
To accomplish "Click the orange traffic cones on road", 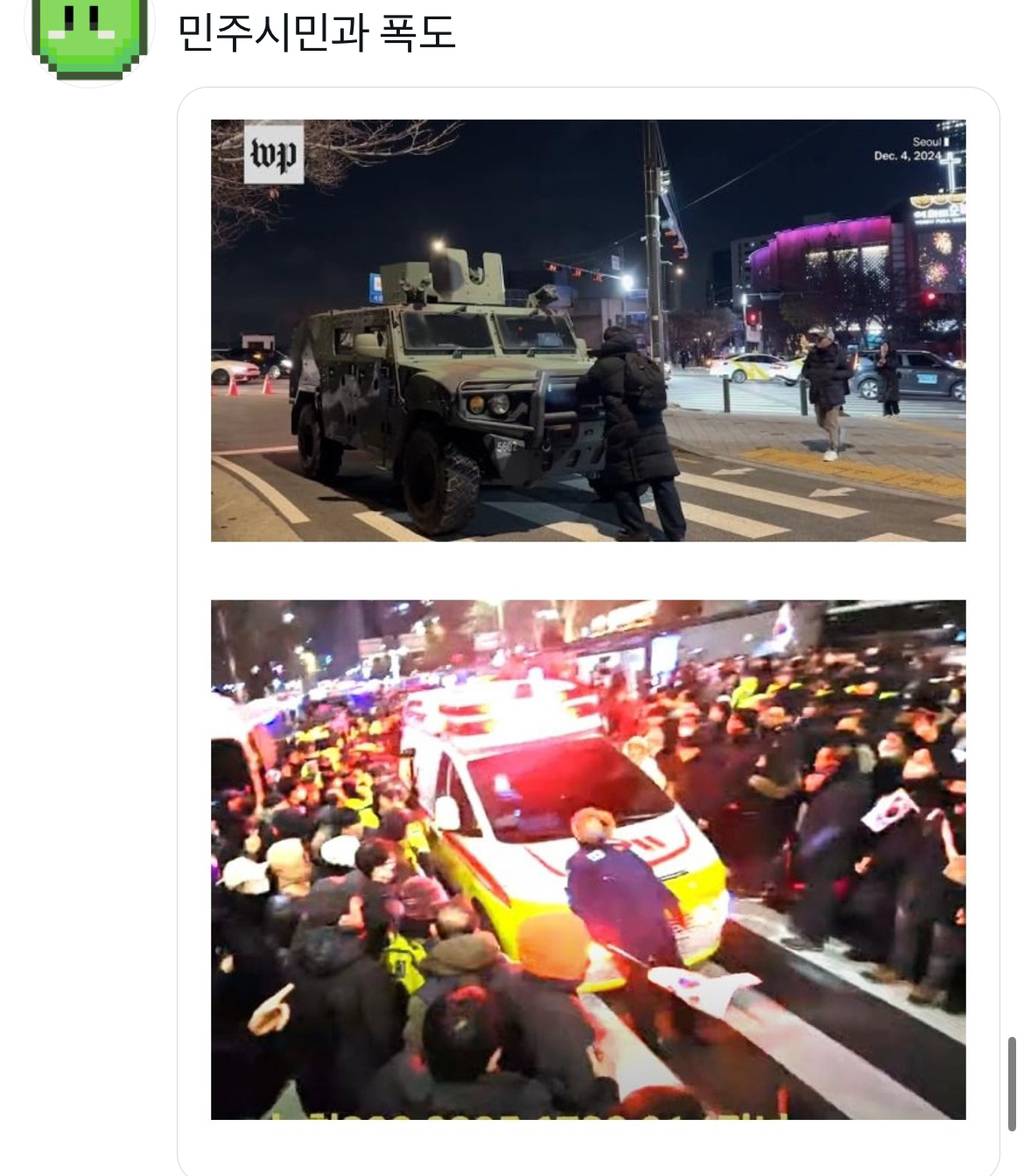I will tap(250, 385).
